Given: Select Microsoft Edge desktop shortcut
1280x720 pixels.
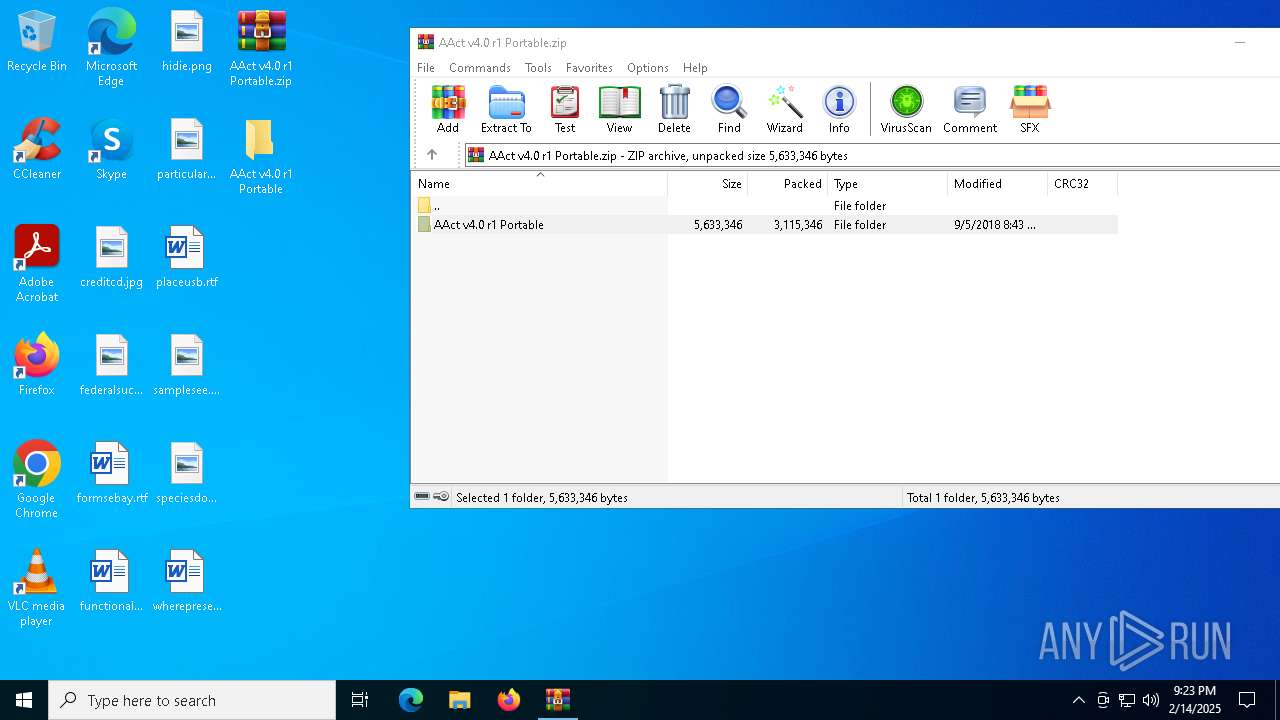Looking at the screenshot, I should pos(111,48).
